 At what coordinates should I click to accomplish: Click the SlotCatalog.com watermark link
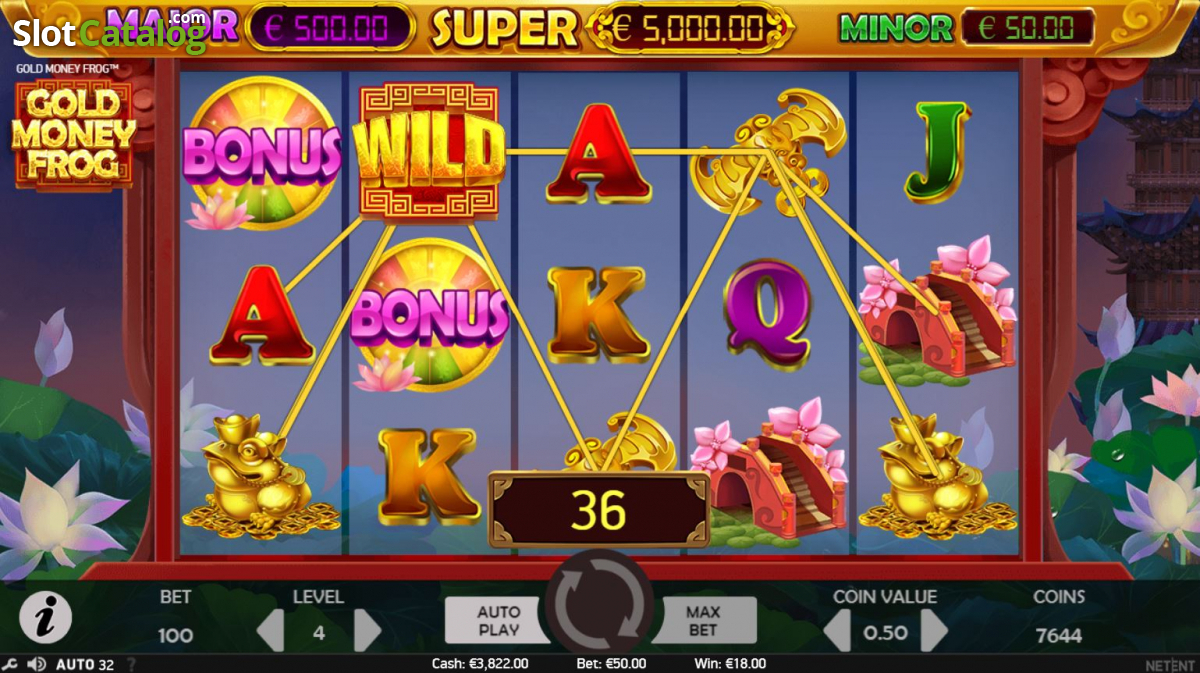click(110, 31)
